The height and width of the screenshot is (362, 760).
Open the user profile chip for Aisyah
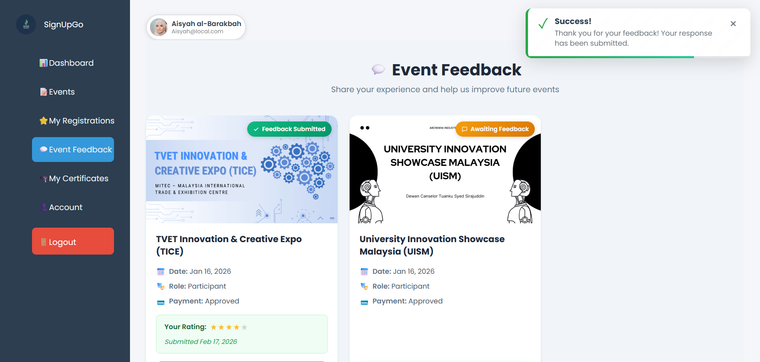pyautogui.click(x=196, y=27)
